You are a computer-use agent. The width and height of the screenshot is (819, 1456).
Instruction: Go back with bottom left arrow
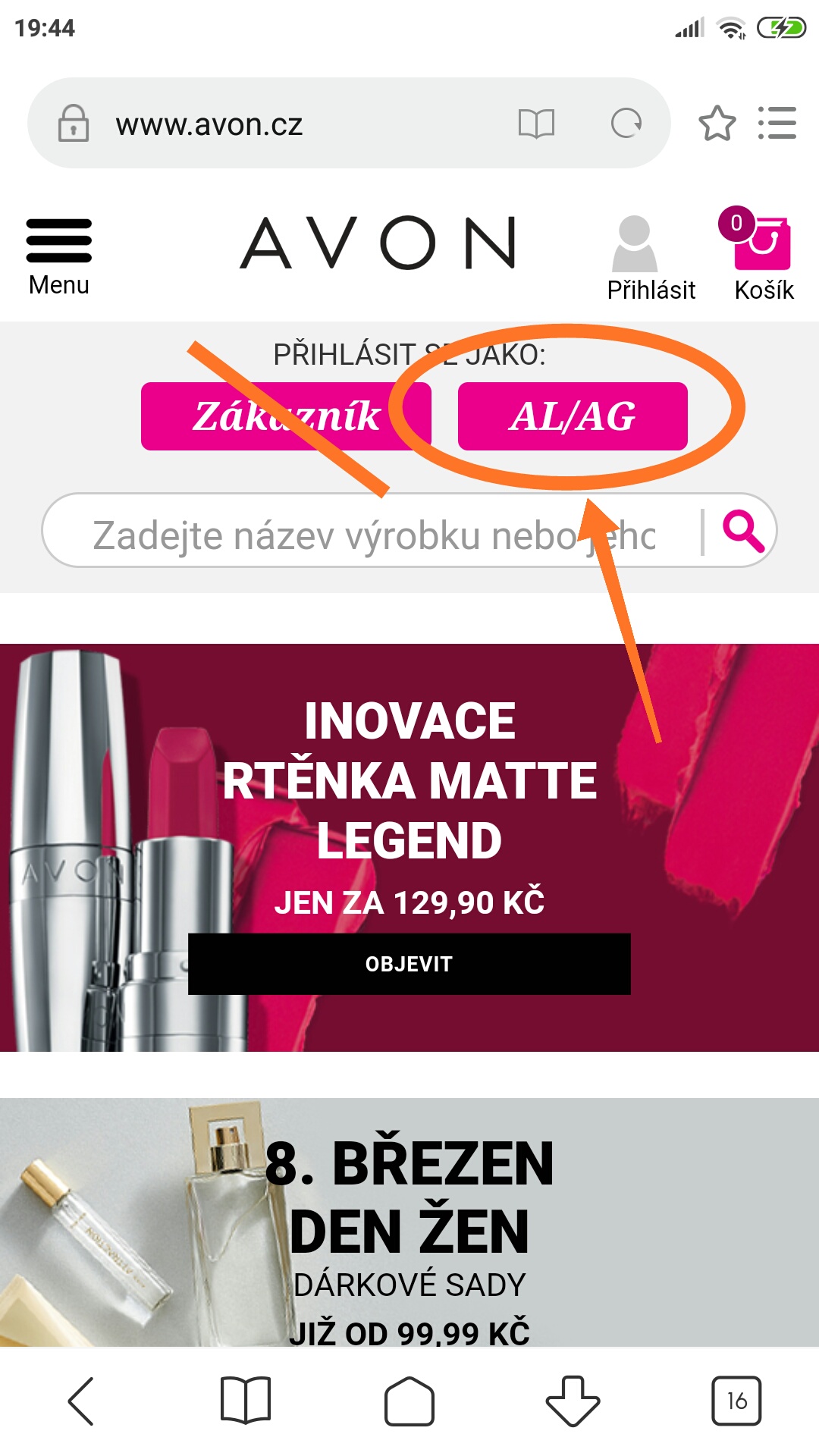[x=81, y=1401]
